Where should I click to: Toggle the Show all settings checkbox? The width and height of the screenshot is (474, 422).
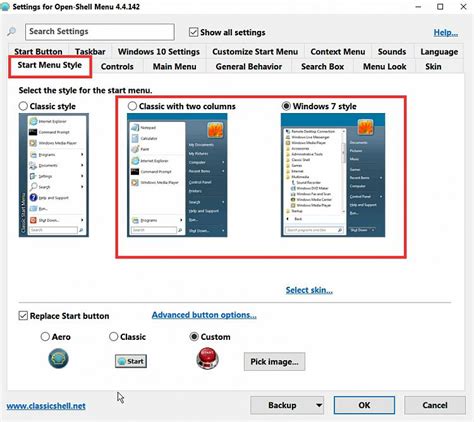pos(193,32)
